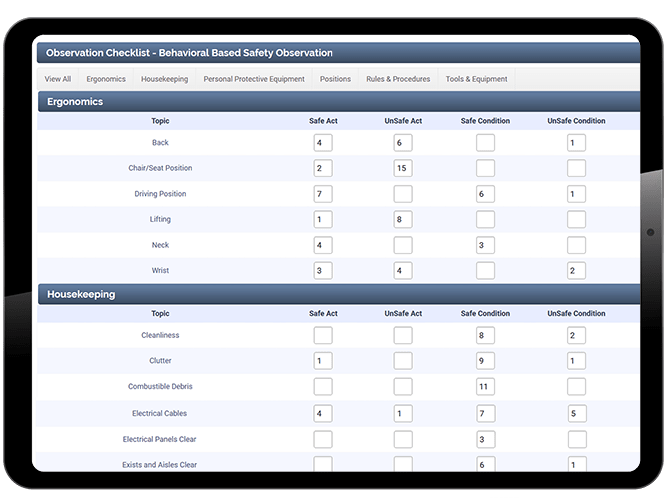Click UnSafe Act field for Lifting
The height and width of the screenshot is (498, 664).
pos(403,220)
